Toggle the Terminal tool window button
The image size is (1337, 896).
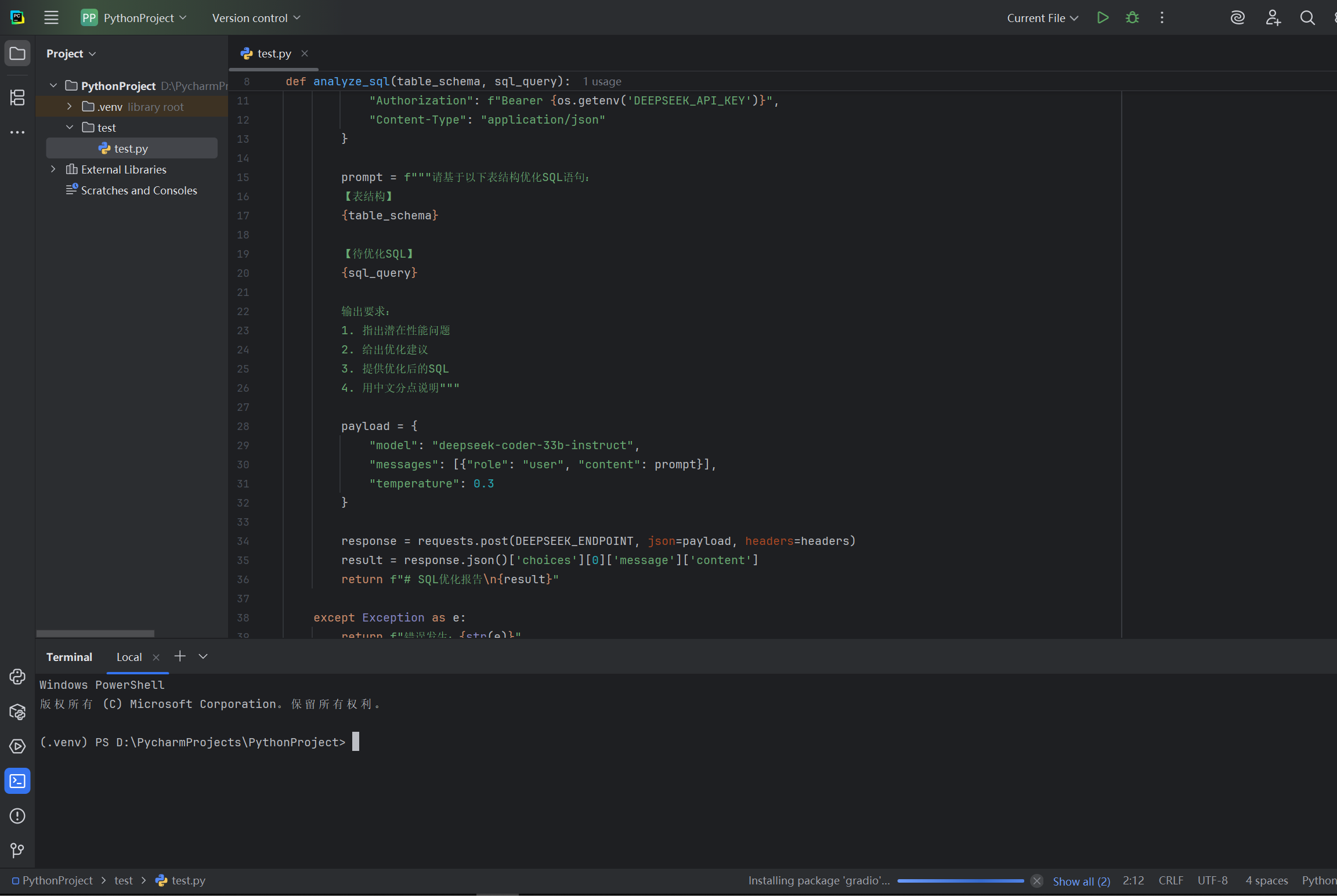point(17,781)
